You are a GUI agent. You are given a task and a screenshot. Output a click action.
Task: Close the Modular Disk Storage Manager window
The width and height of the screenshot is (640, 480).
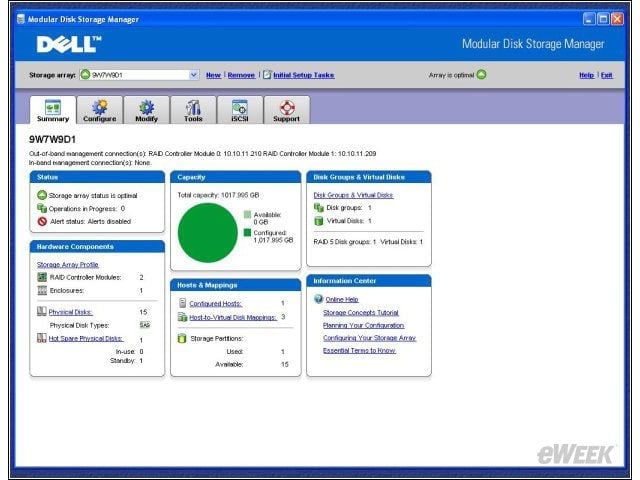[617, 19]
